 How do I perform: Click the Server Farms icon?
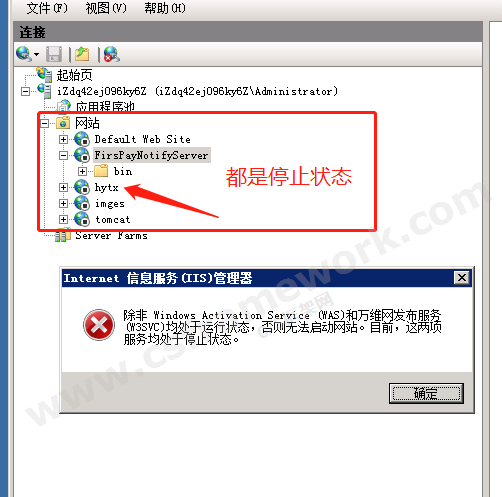[x=63, y=235]
